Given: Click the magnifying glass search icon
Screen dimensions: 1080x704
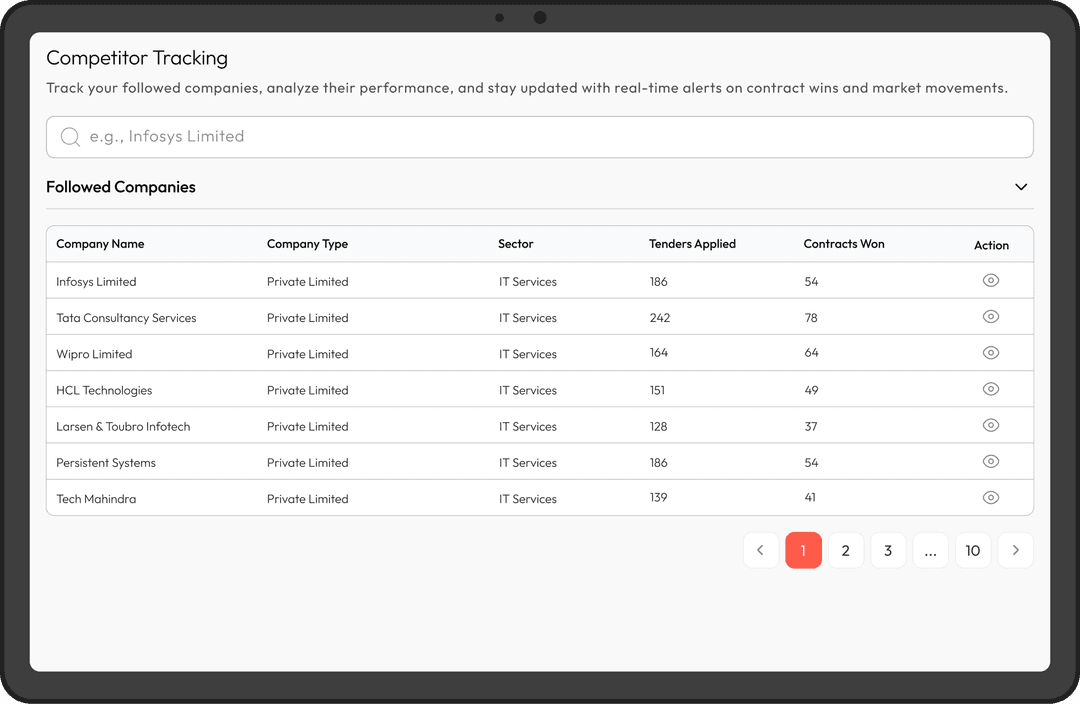Looking at the screenshot, I should pyautogui.click(x=69, y=136).
